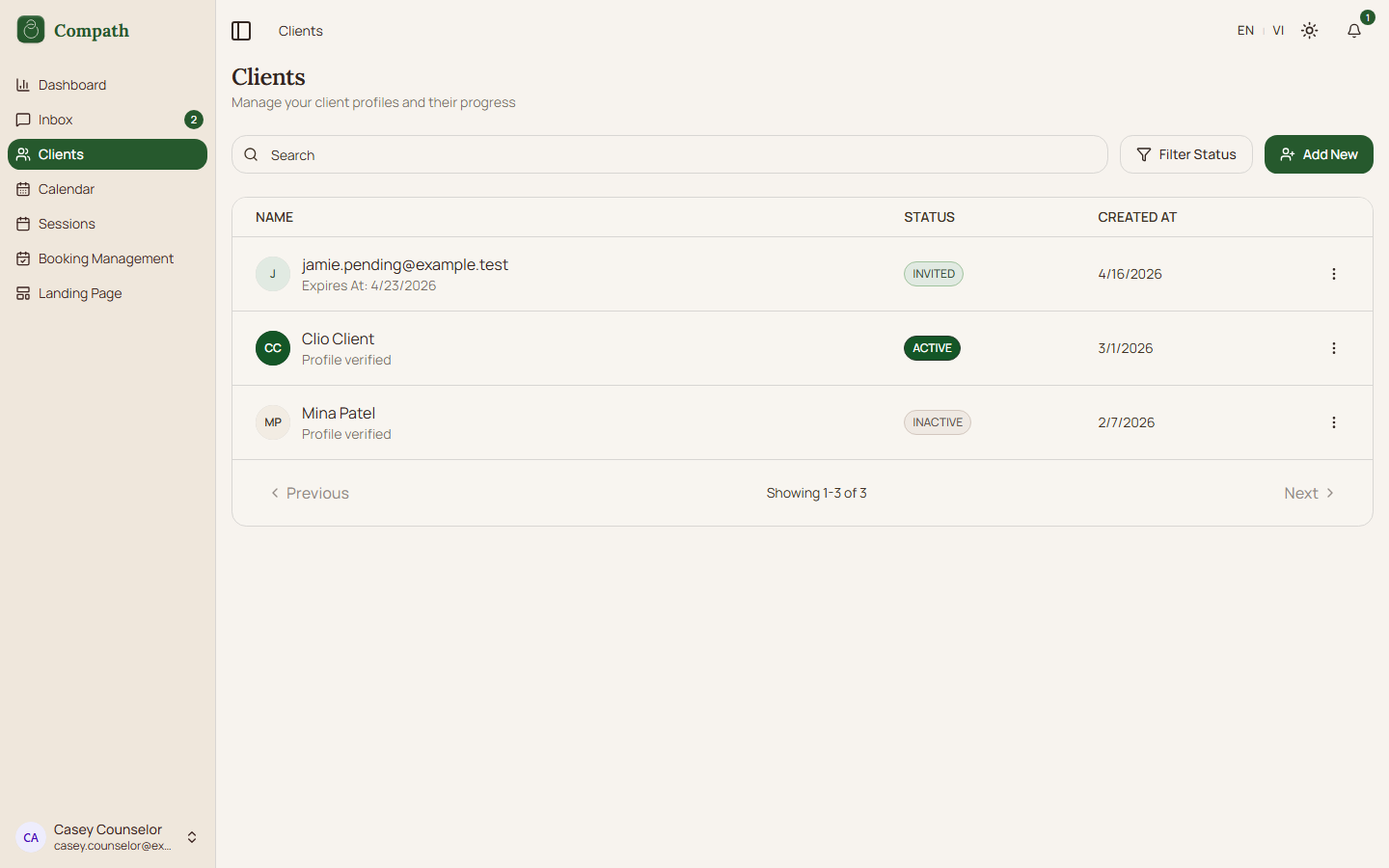This screenshot has height=868, width=1389.
Task: Switch language to VI
Action: pyautogui.click(x=1278, y=31)
